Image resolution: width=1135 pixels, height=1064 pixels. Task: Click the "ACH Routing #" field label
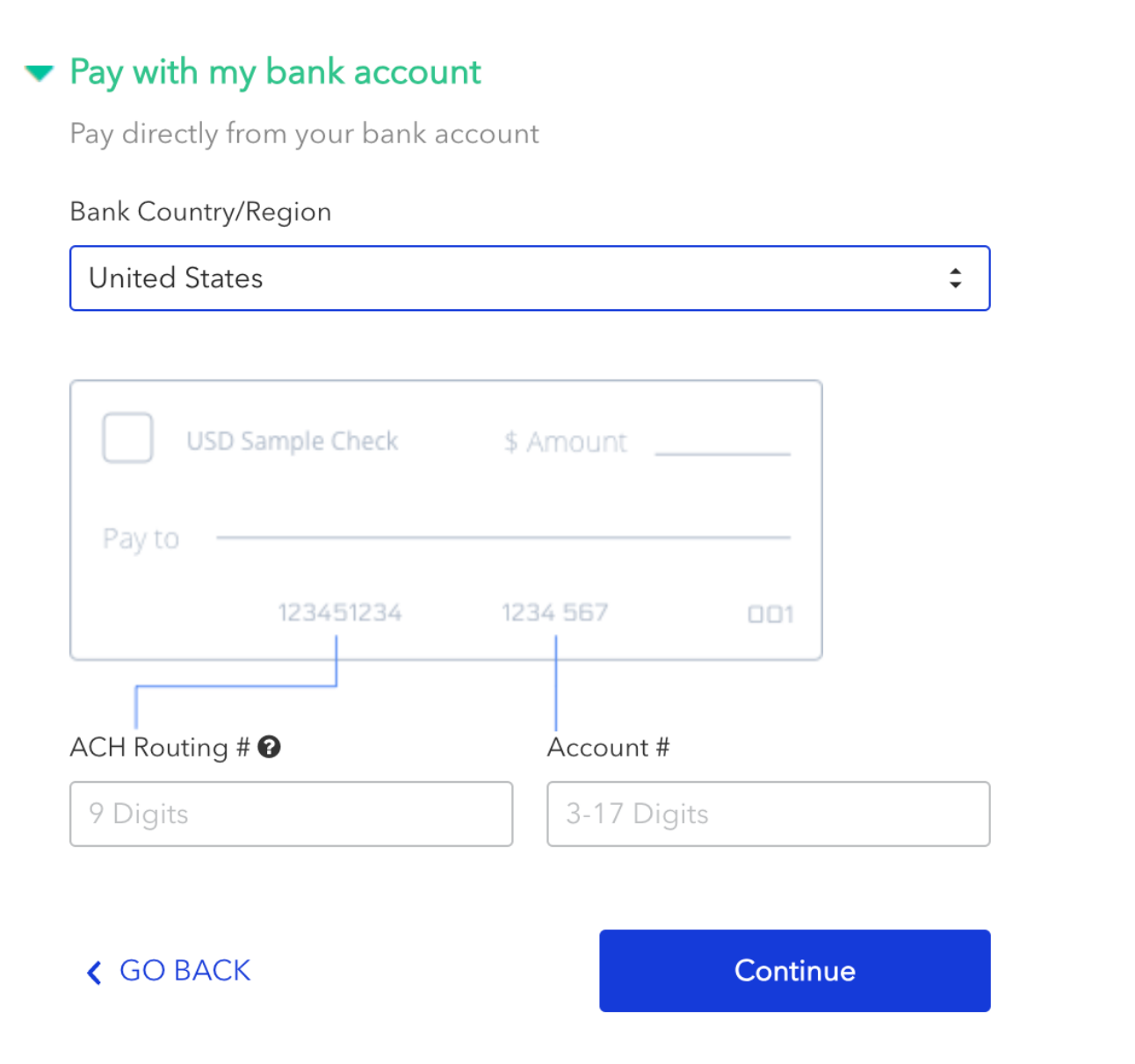click(x=160, y=748)
